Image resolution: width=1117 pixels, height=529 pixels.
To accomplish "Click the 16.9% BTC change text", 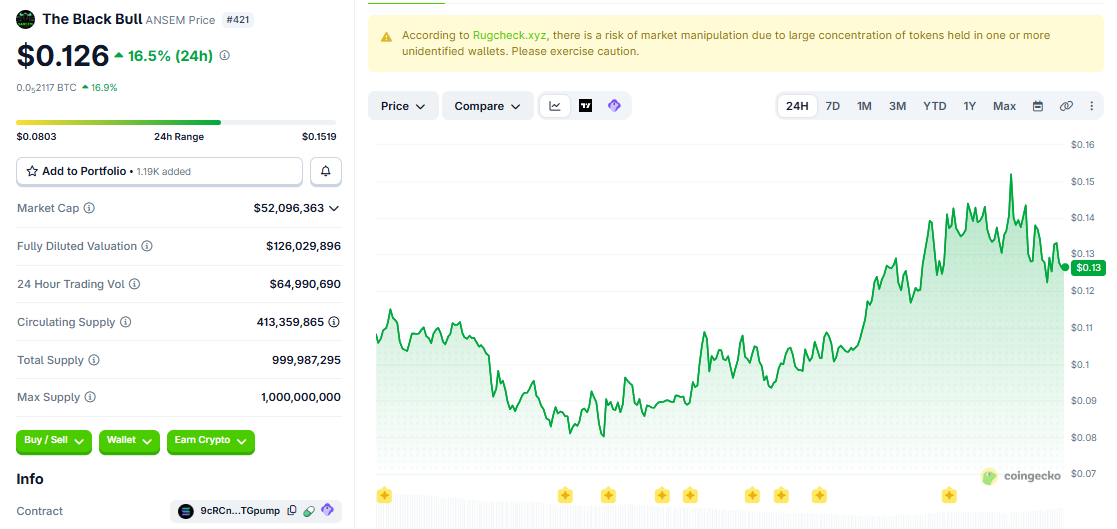I will click(104, 88).
